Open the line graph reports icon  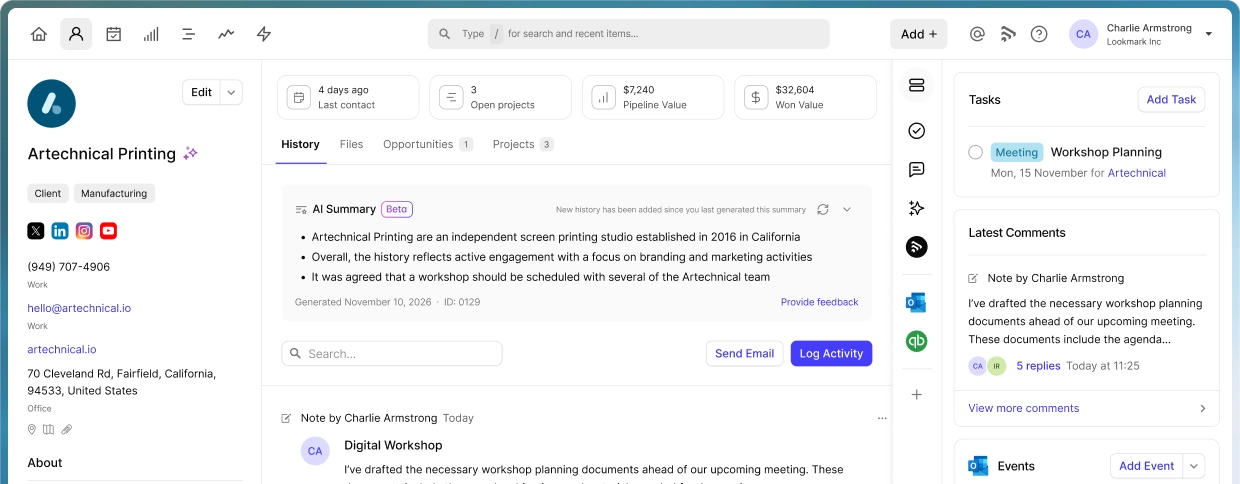click(226, 34)
